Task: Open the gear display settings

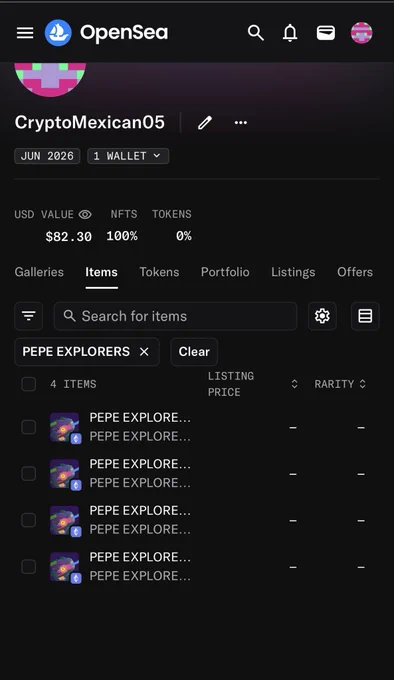Action: tap(322, 316)
